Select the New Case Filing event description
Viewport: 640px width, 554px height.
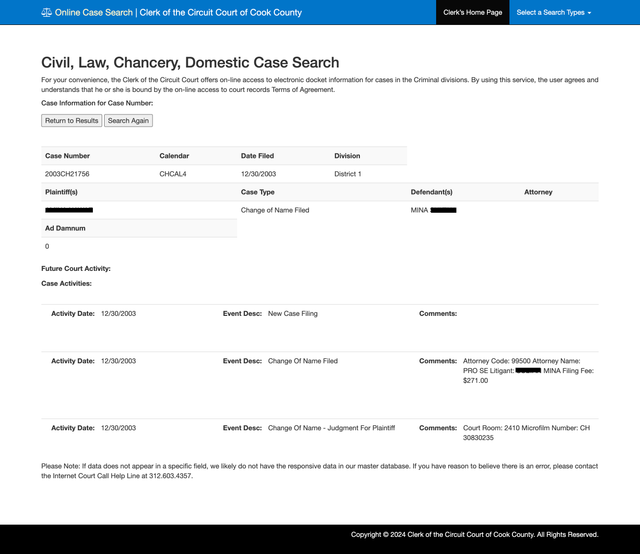[x=293, y=314]
